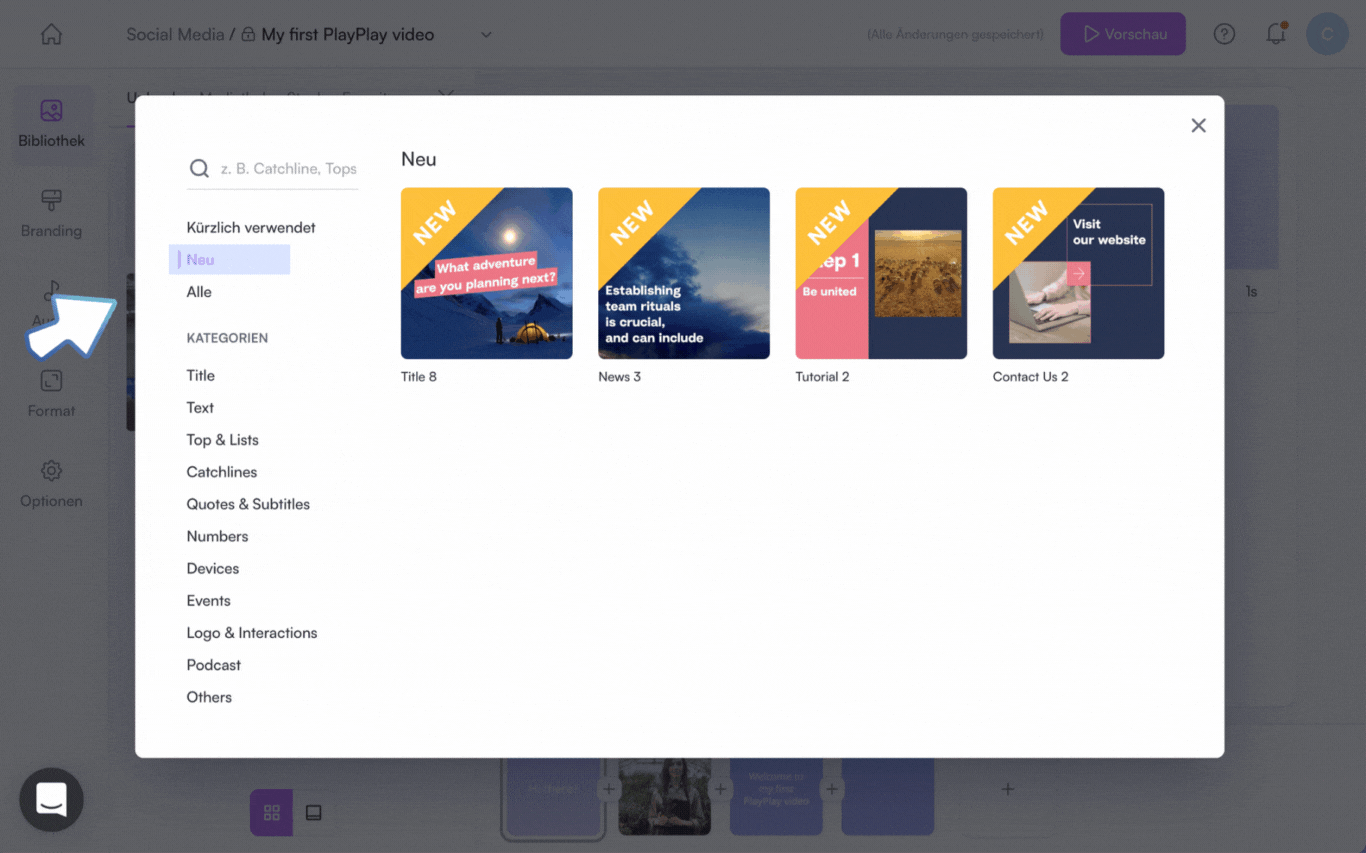Pick the Contact Us 2 template
Image resolution: width=1366 pixels, height=853 pixels.
coord(1078,273)
